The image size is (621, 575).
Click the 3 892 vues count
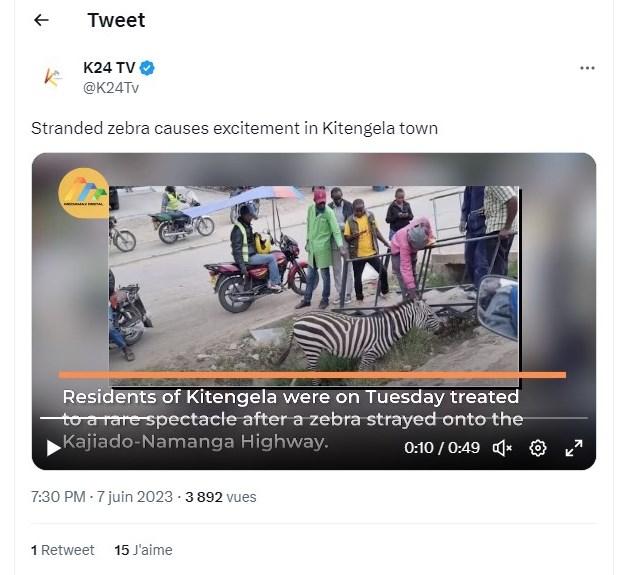(x=221, y=497)
